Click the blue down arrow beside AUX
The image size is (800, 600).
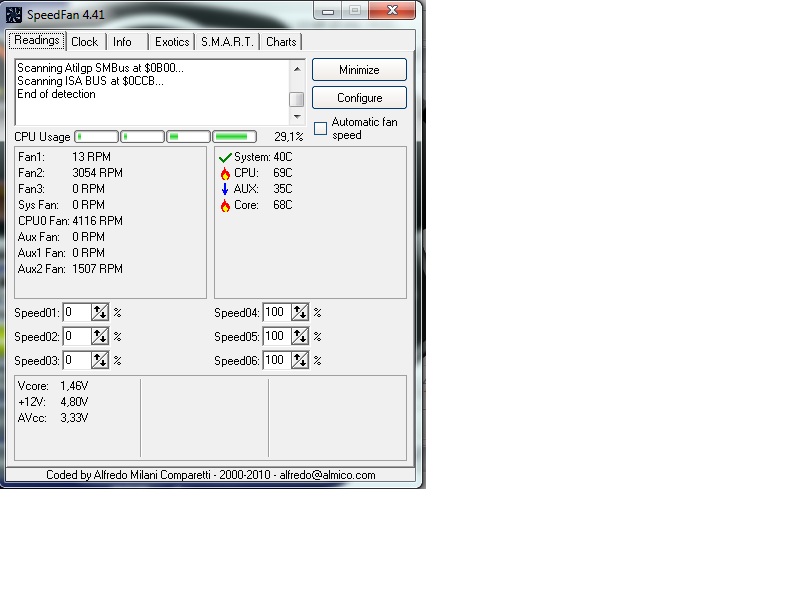point(225,189)
